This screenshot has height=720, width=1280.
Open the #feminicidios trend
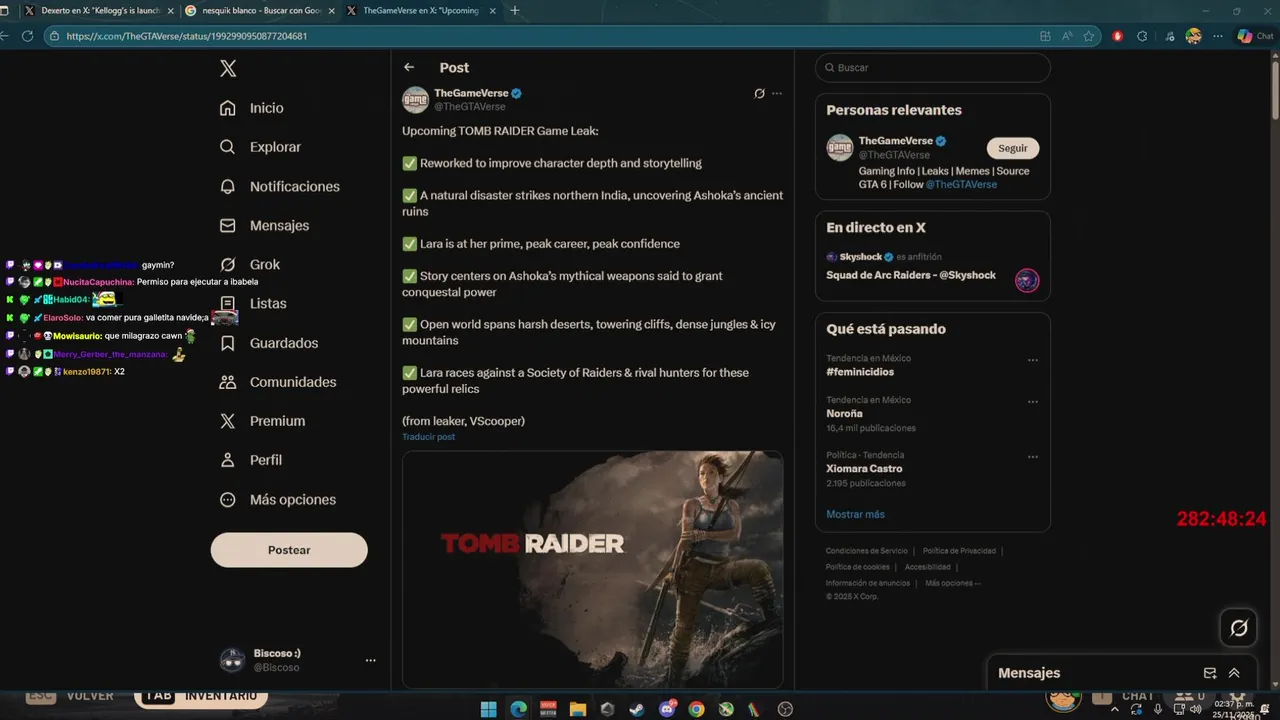click(860, 372)
